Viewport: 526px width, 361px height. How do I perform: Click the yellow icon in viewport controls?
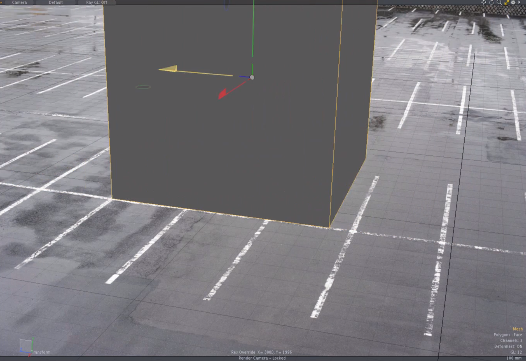coord(506,2)
